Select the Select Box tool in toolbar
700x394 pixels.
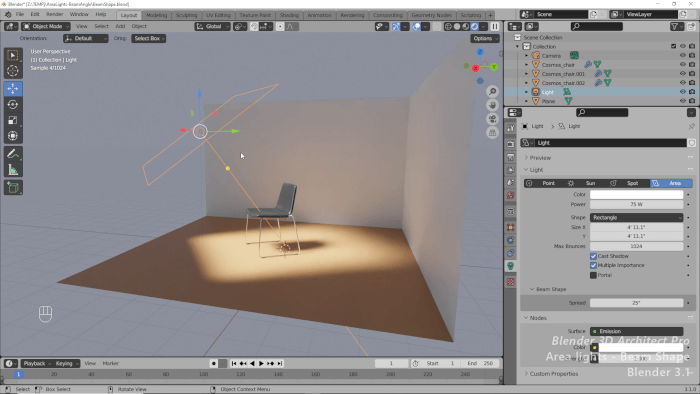click(13, 55)
